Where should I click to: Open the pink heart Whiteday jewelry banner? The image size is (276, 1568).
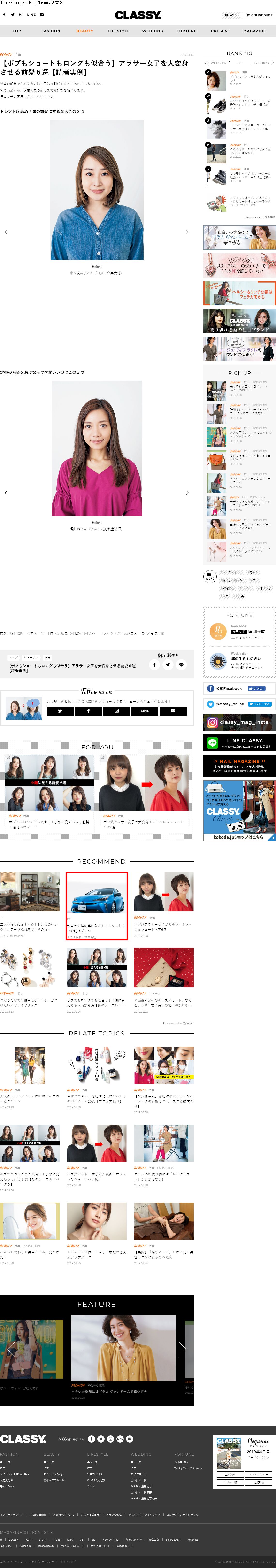pyautogui.click(x=239, y=266)
